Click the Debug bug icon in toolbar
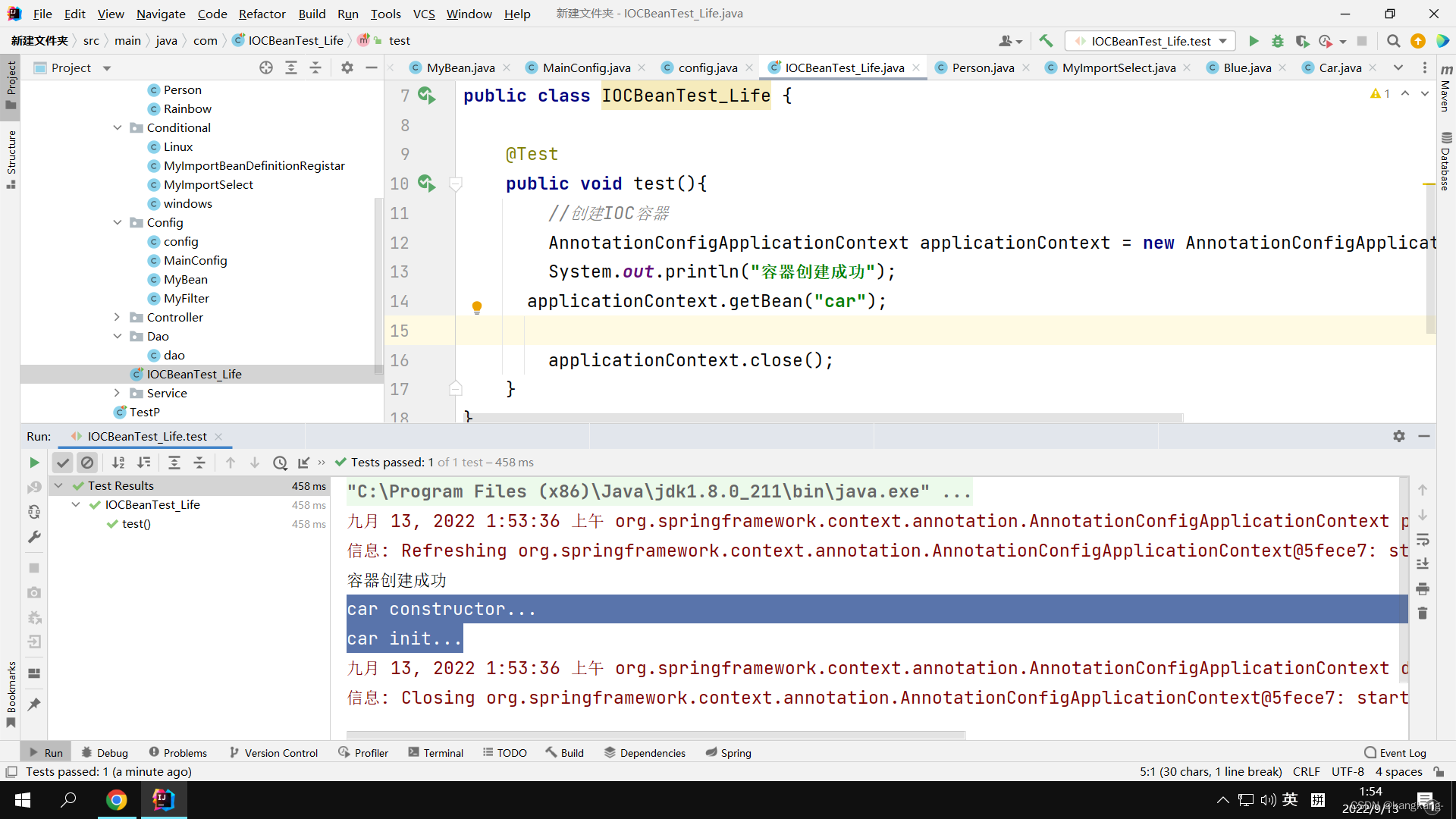The image size is (1456, 819). tap(1278, 41)
